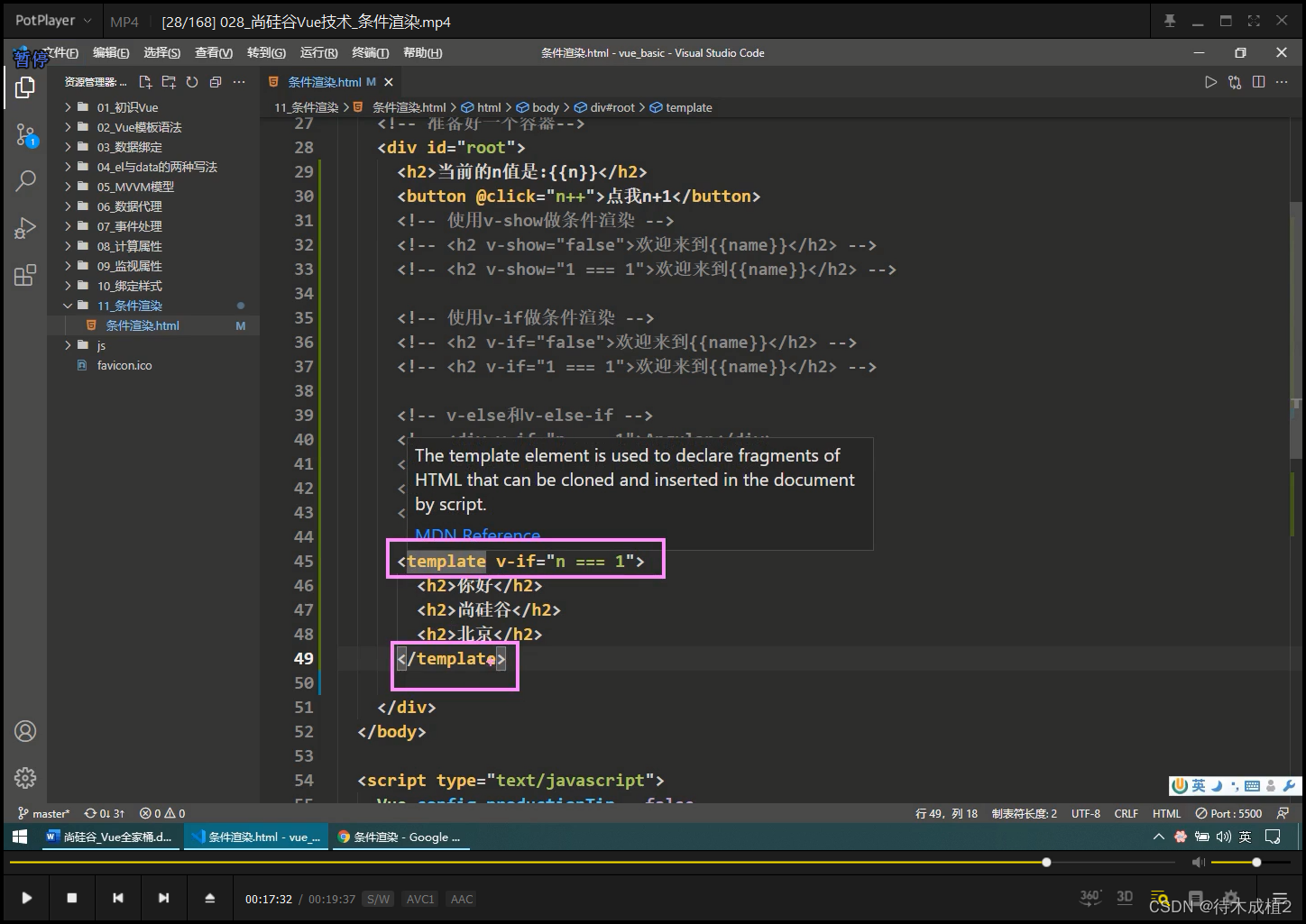1306x924 pixels.
Task: Toggle 360 degree video mode
Action: (1090, 897)
